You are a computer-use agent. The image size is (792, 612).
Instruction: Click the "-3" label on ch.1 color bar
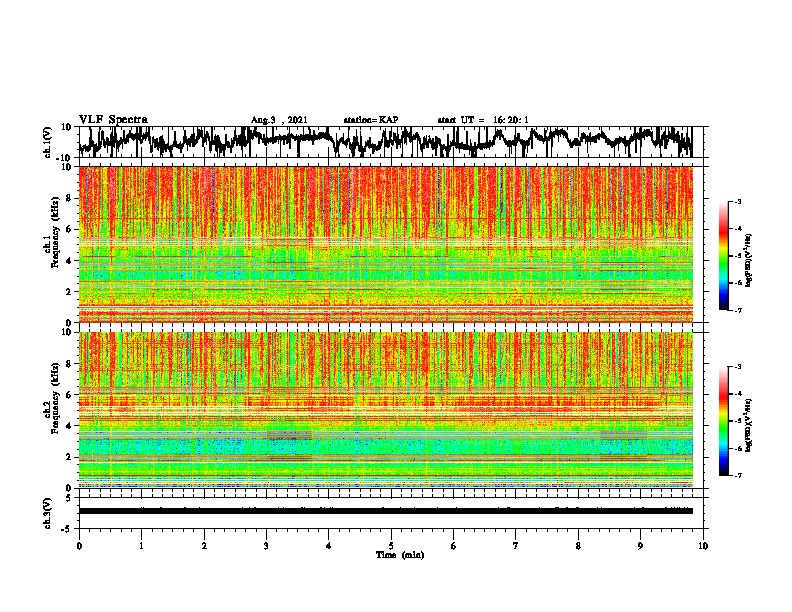pos(737,201)
